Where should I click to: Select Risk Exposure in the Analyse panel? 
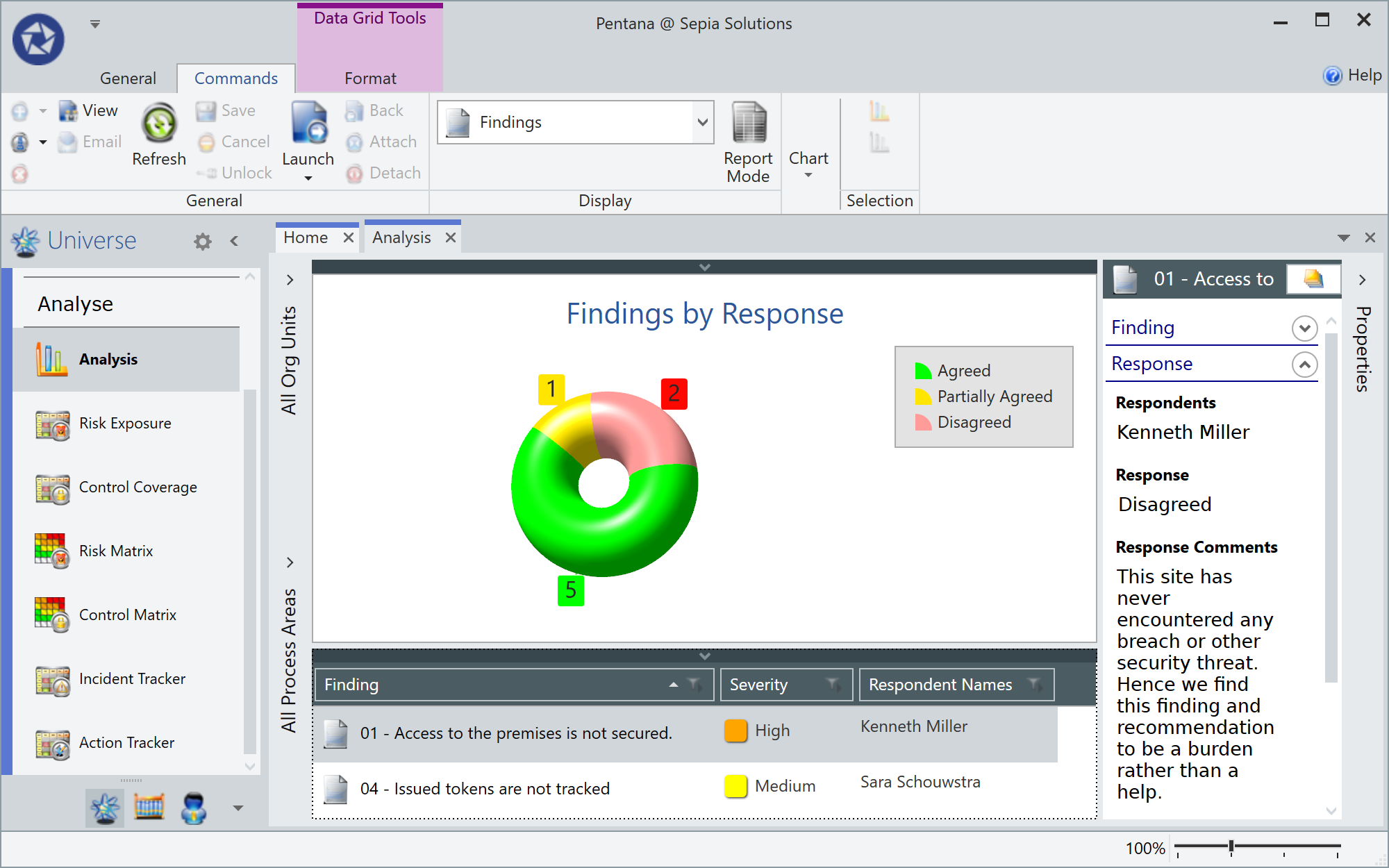click(125, 423)
